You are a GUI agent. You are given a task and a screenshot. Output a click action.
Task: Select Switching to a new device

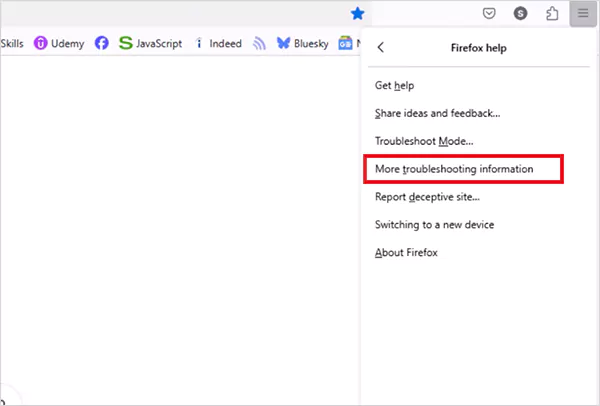476,225
